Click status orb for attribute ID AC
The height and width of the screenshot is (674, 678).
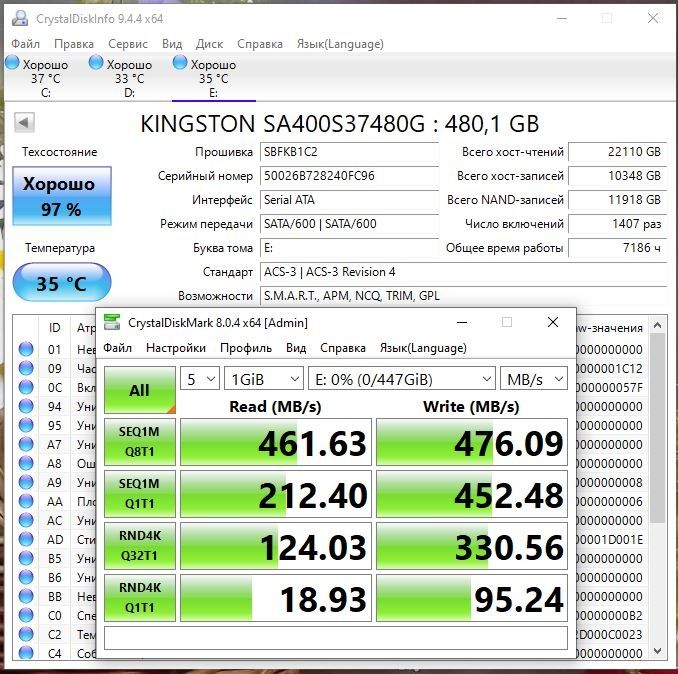tap(26, 520)
